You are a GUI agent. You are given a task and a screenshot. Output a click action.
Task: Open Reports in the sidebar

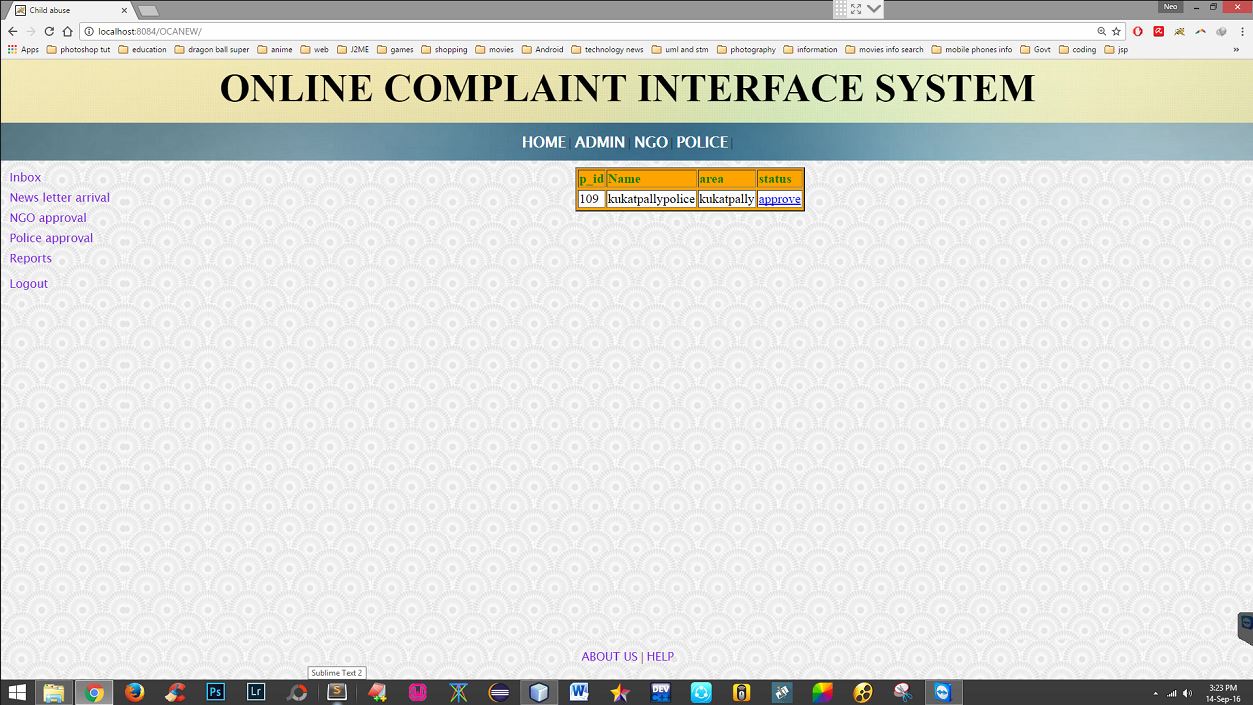30,258
